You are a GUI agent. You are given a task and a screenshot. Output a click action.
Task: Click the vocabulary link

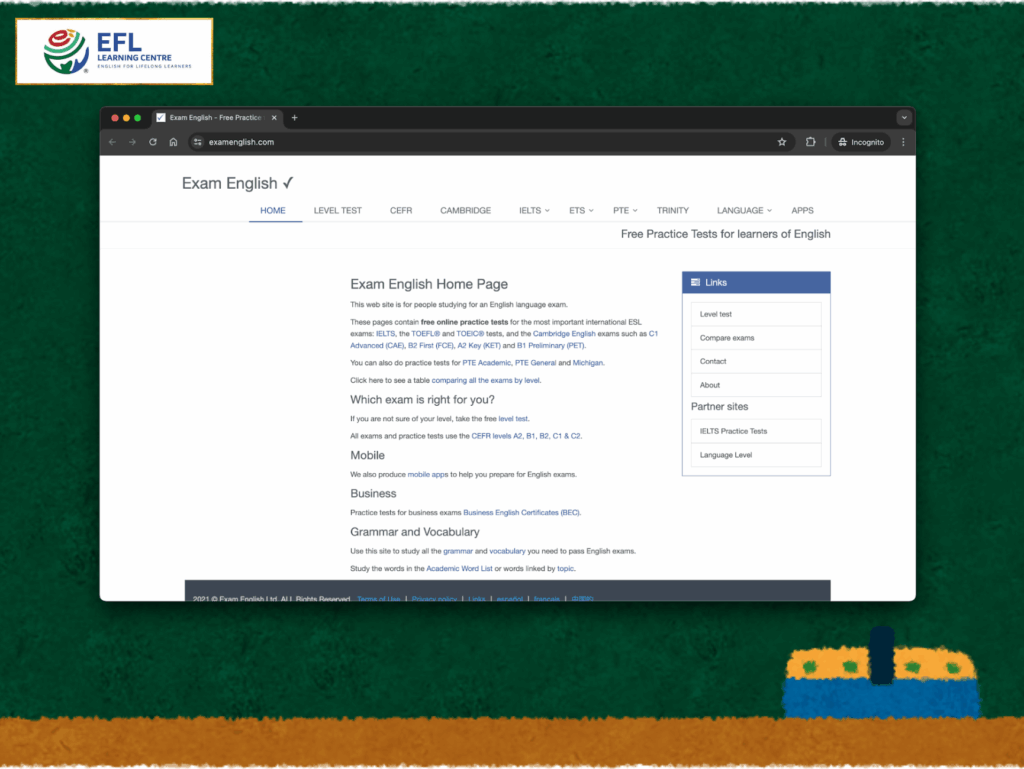tap(507, 551)
